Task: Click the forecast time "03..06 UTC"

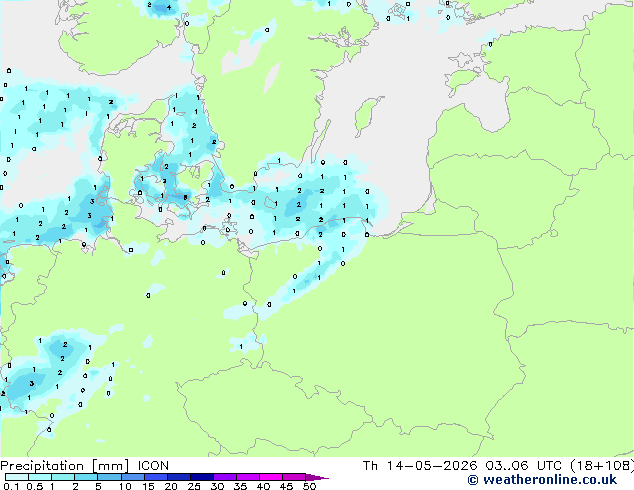Action: coord(523,466)
